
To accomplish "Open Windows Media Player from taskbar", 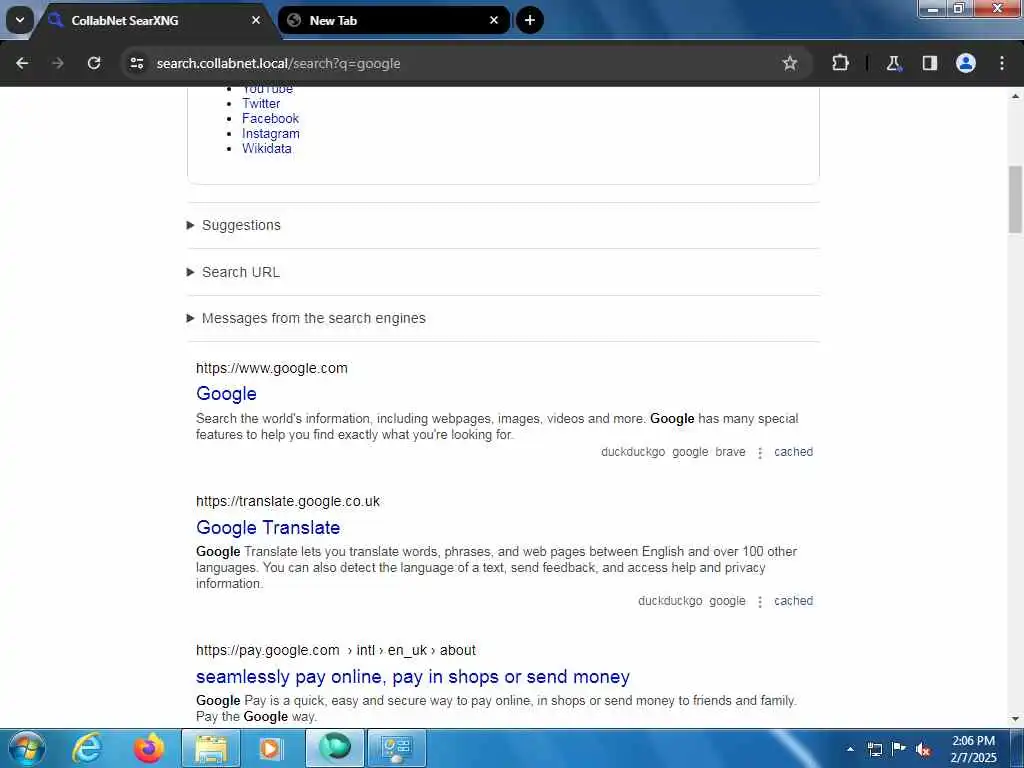I will click(272, 748).
